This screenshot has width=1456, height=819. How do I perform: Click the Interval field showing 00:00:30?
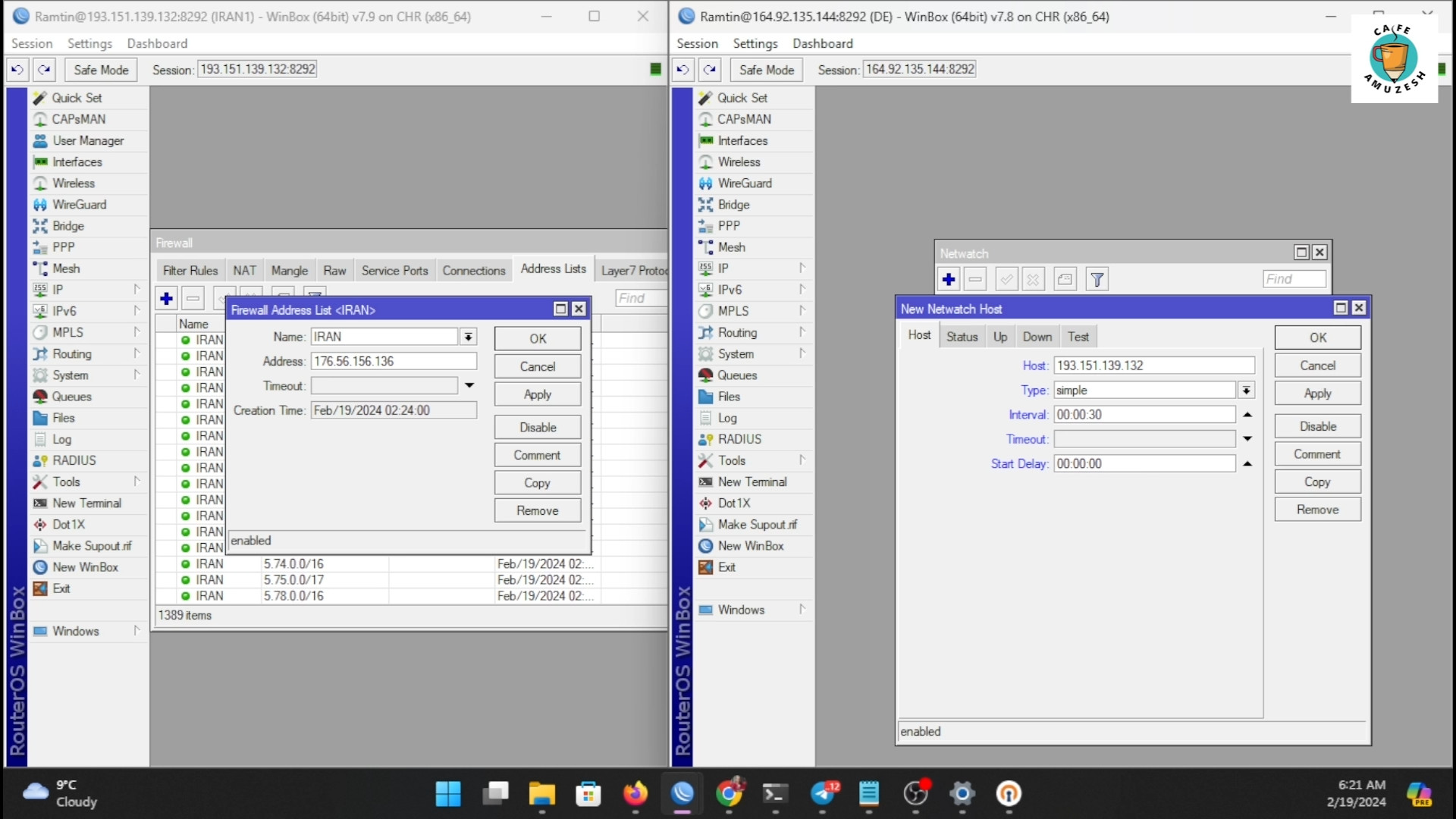click(1144, 415)
